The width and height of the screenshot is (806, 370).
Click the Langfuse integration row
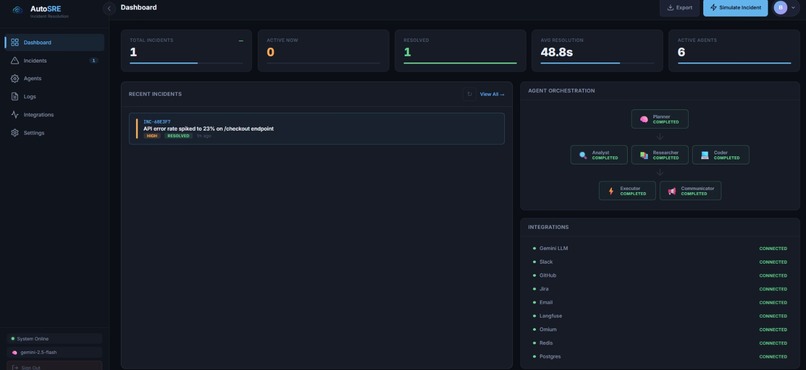(x=660, y=316)
